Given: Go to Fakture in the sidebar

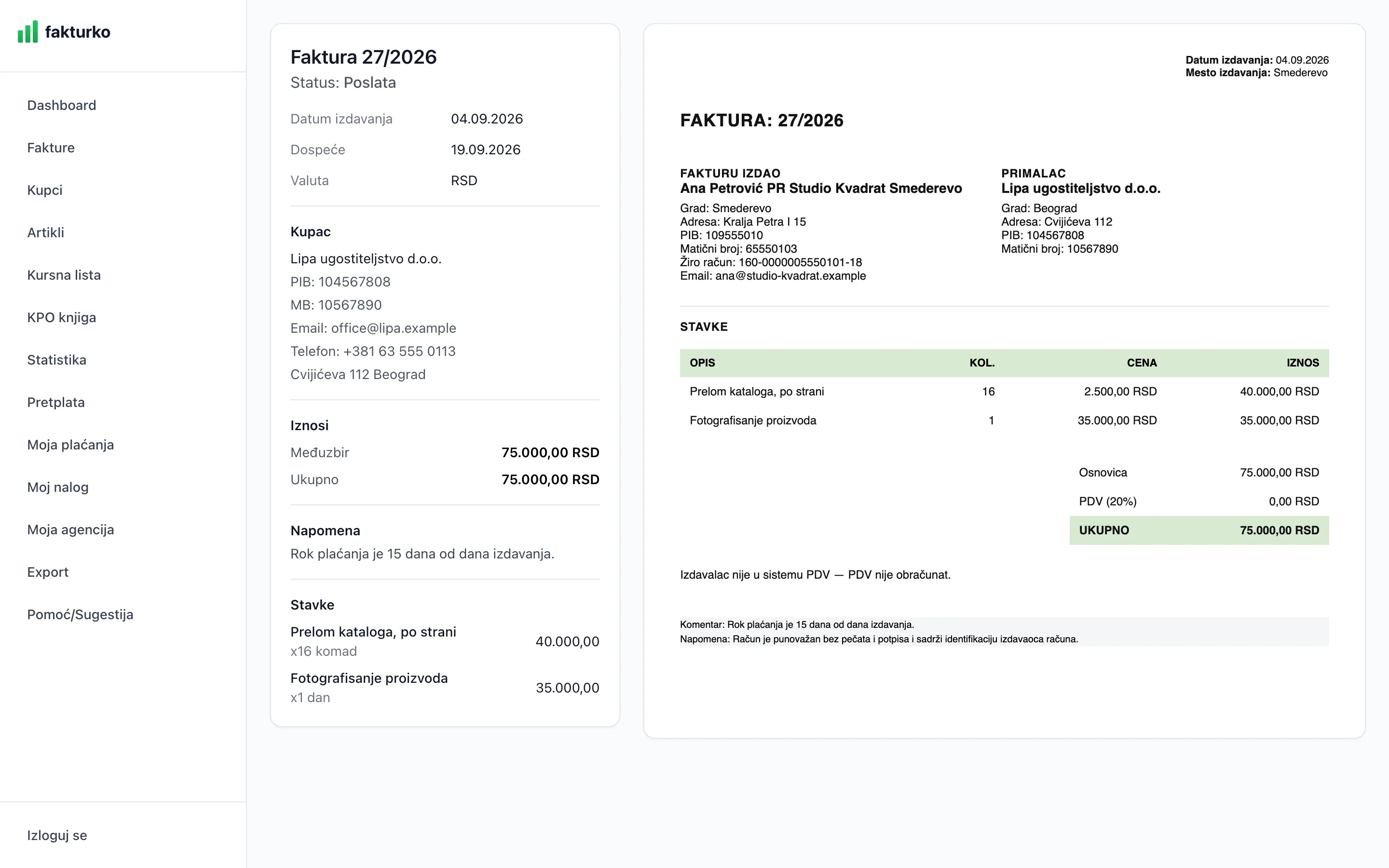Looking at the screenshot, I should tap(51, 148).
